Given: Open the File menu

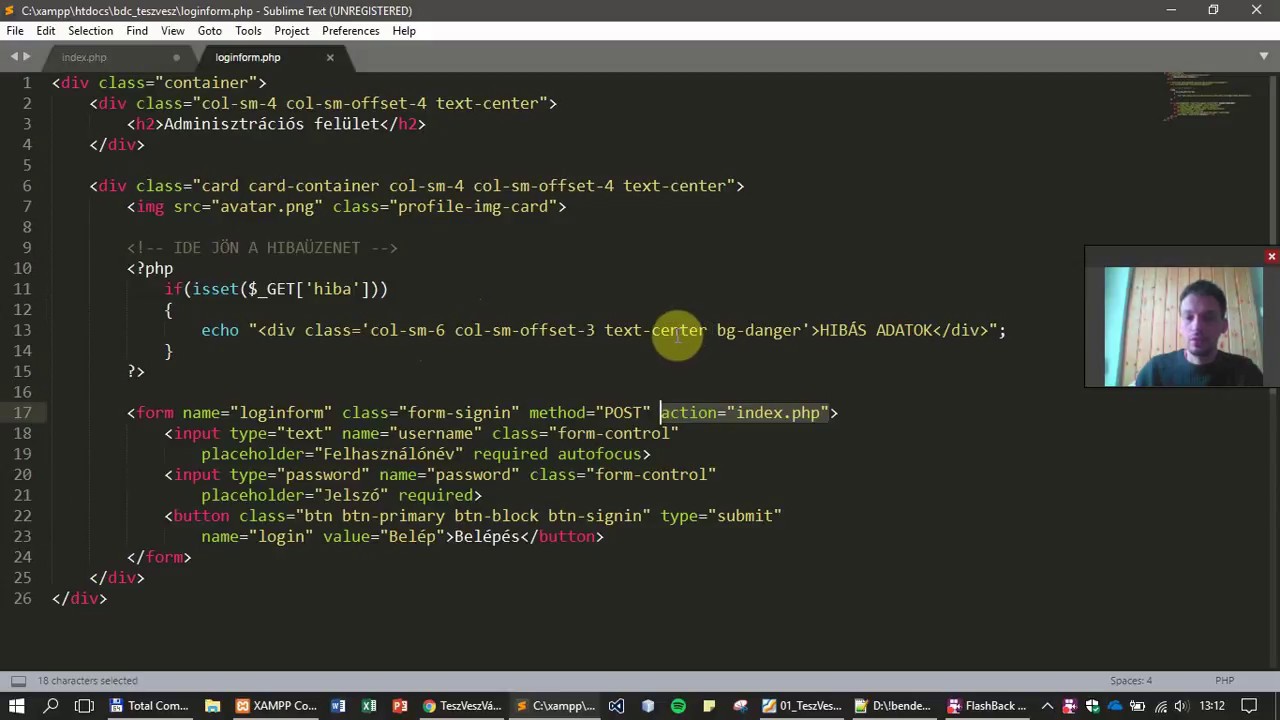Looking at the screenshot, I should click(x=15, y=31).
